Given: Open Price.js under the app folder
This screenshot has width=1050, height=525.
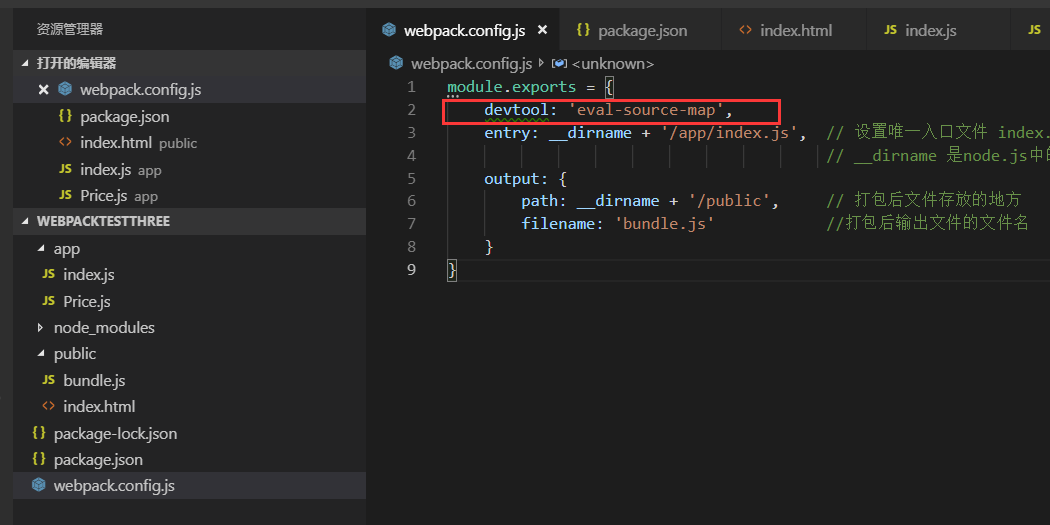Looking at the screenshot, I should [86, 301].
